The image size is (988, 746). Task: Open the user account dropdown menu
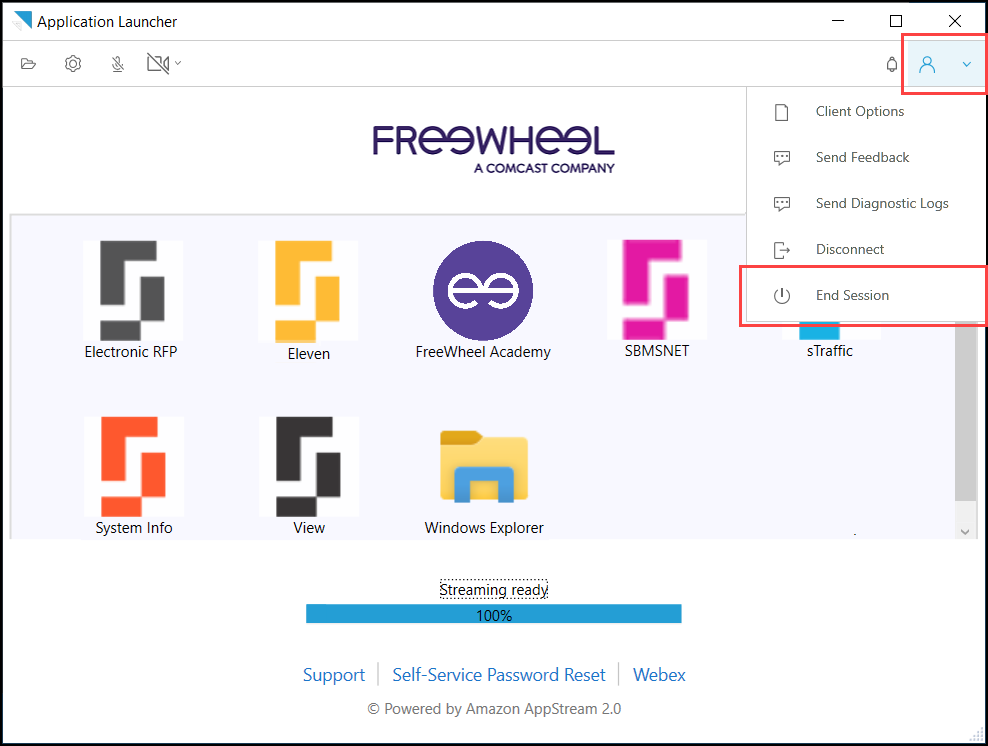point(943,64)
